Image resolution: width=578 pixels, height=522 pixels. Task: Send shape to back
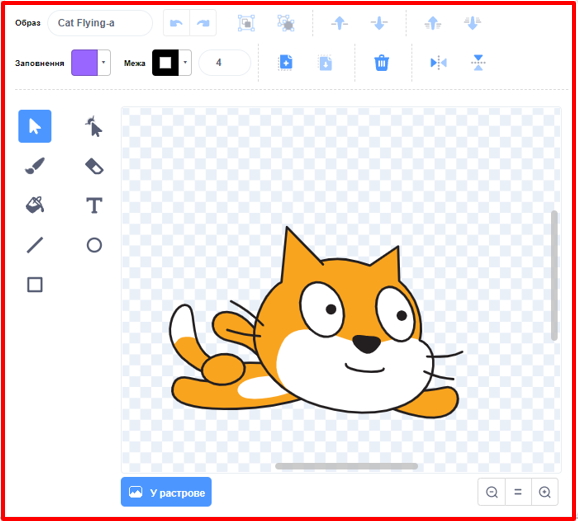tap(472, 23)
